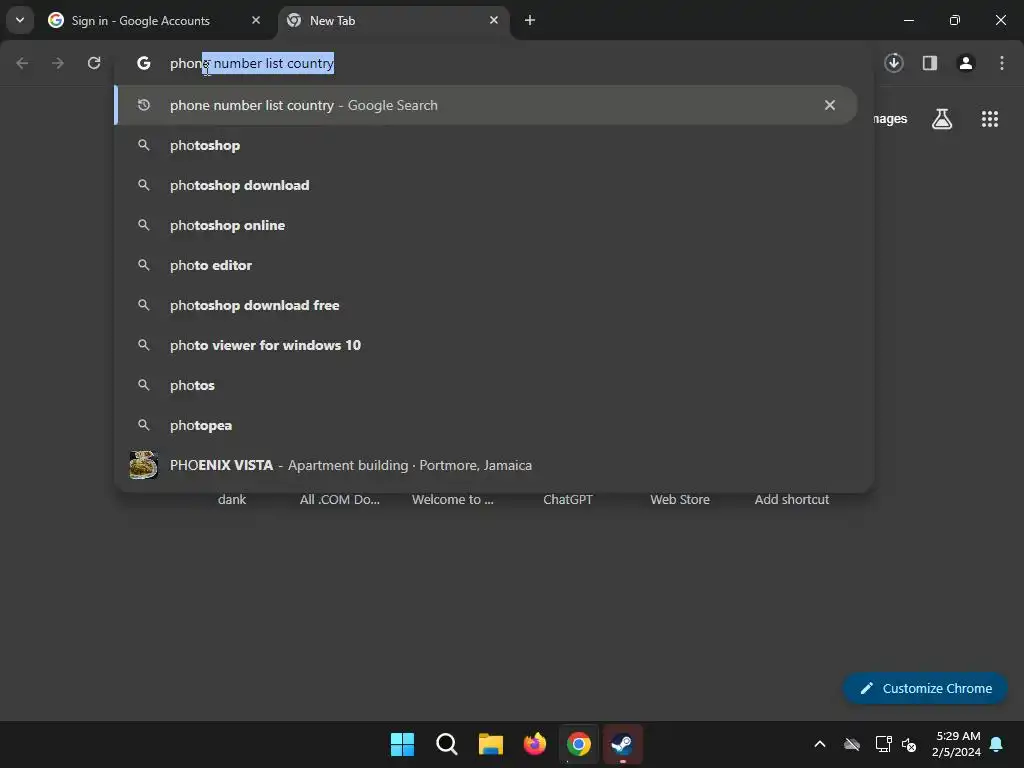Toggle the Chrome side panel

[x=929, y=63]
